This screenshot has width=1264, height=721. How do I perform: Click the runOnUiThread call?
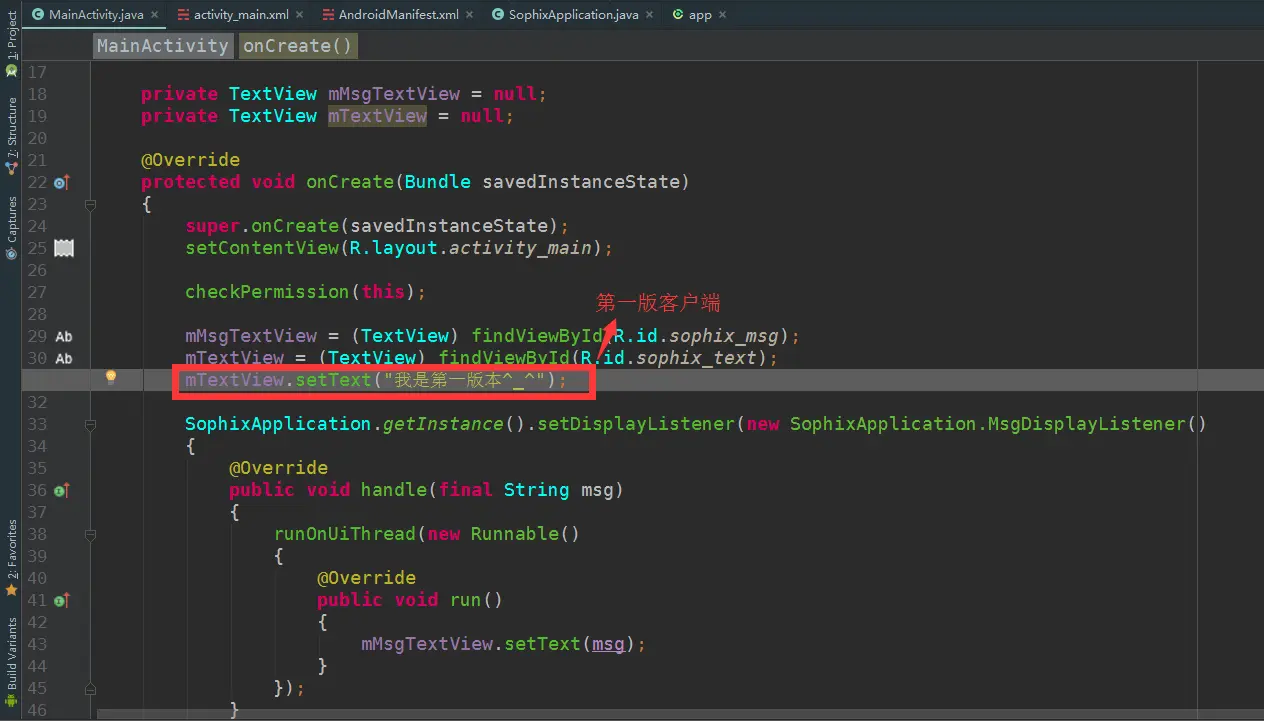344,534
